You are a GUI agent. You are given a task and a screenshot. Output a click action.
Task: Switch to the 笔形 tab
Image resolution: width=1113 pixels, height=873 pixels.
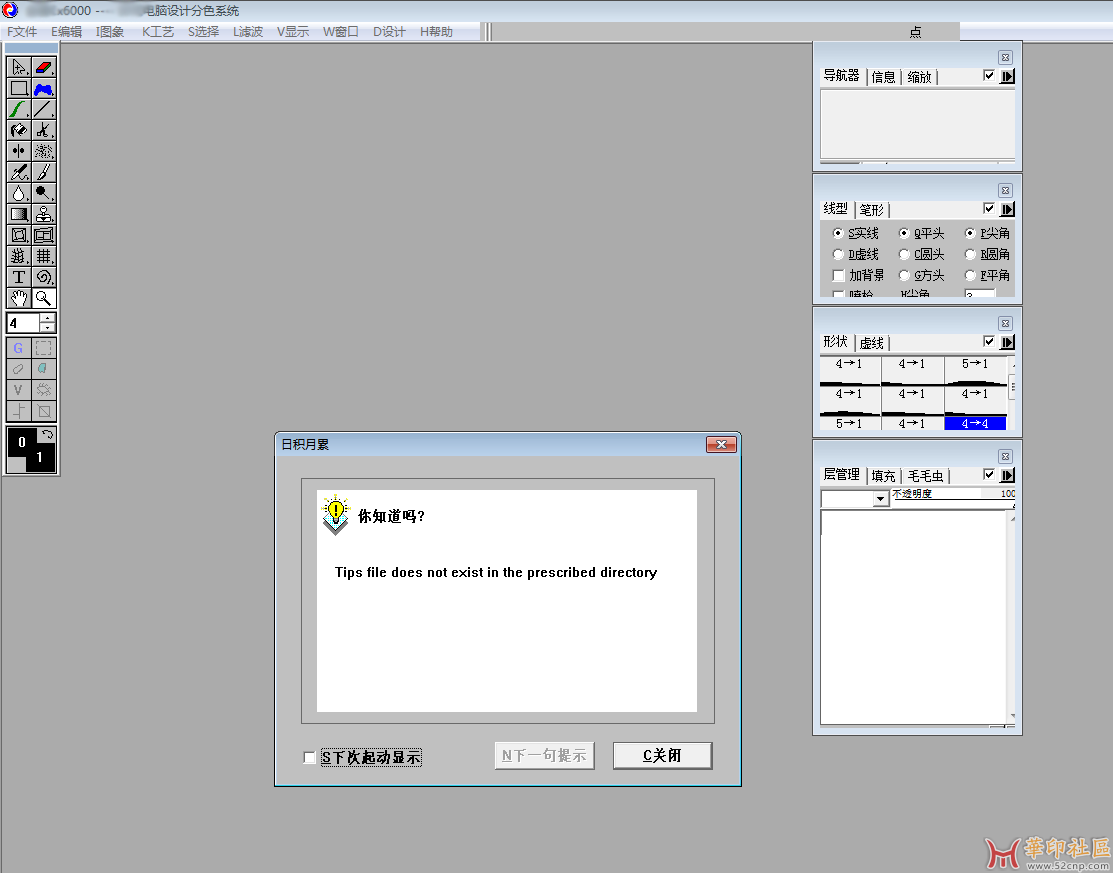pyautogui.click(x=872, y=210)
